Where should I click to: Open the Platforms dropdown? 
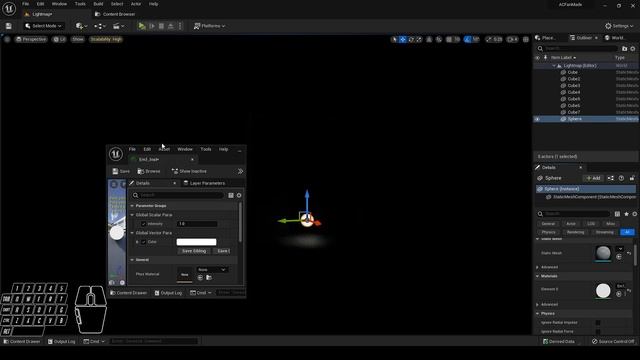(209, 26)
